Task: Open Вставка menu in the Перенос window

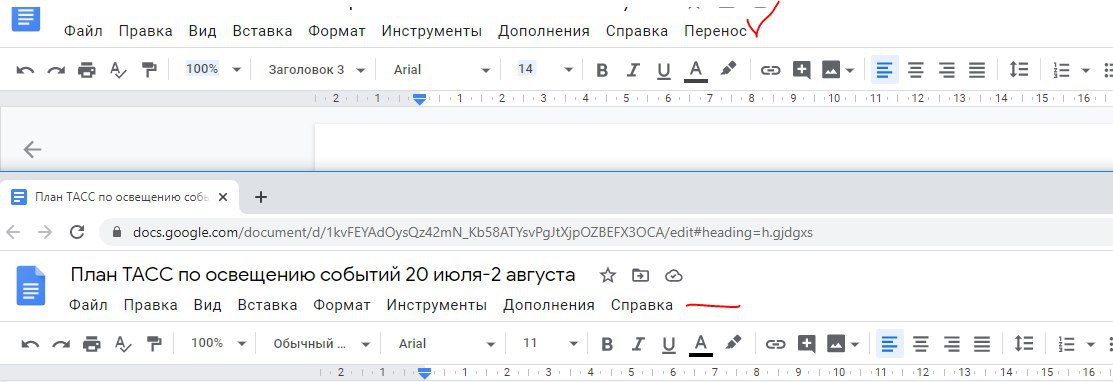Action: (x=262, y=31)
